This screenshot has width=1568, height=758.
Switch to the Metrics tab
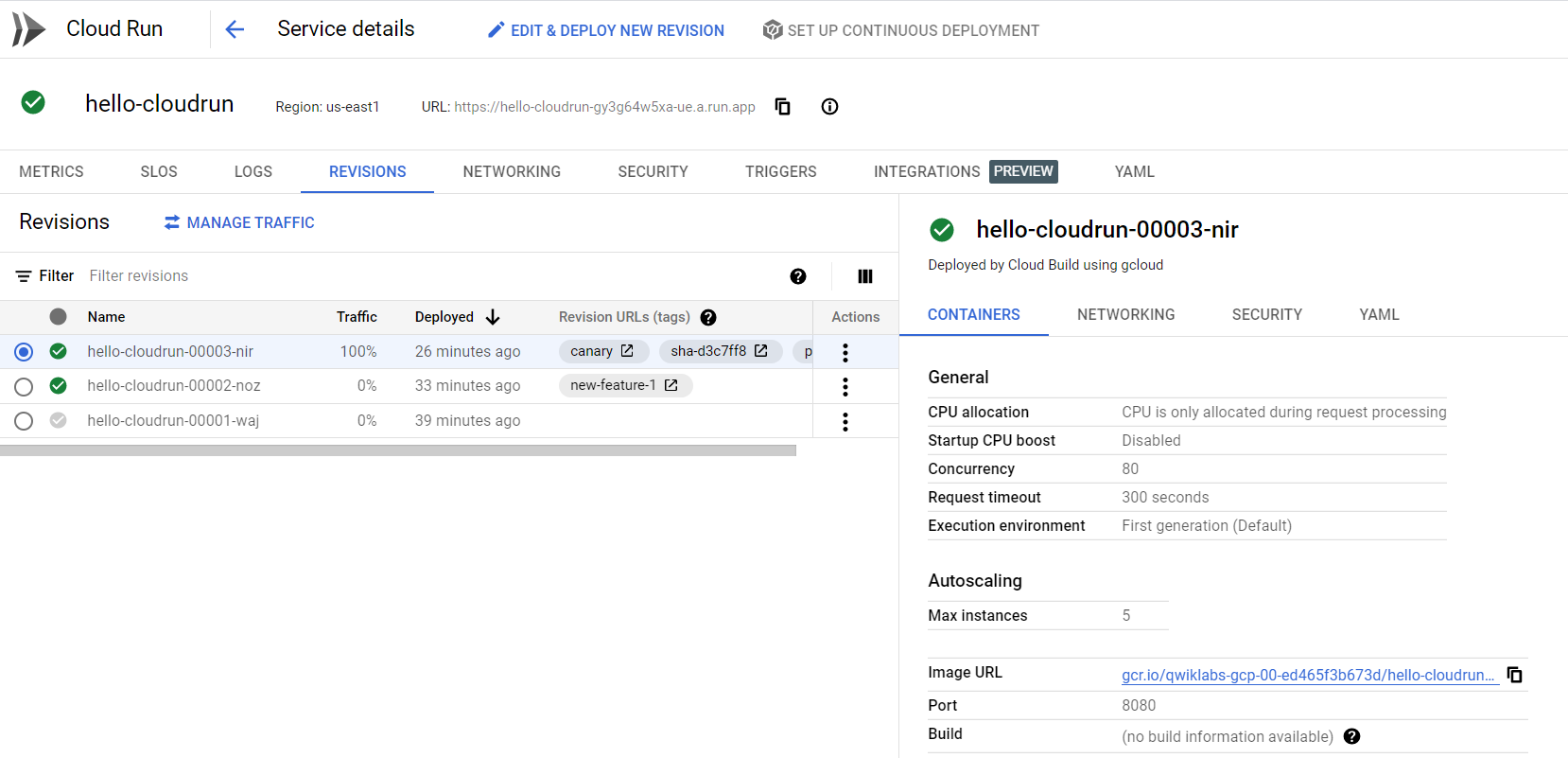[51, 171]
